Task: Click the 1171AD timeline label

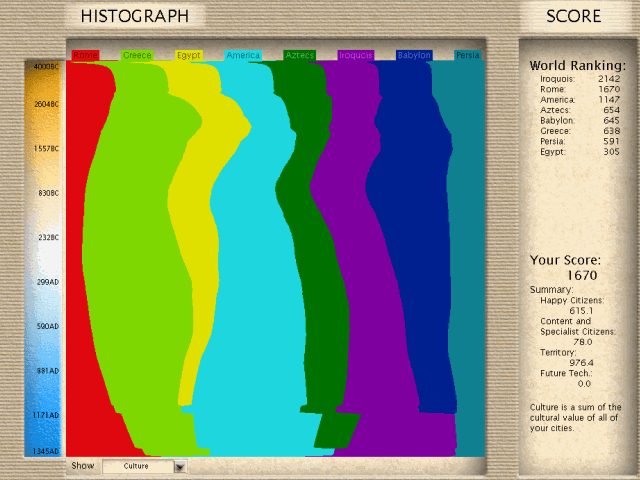Action: 46,416
